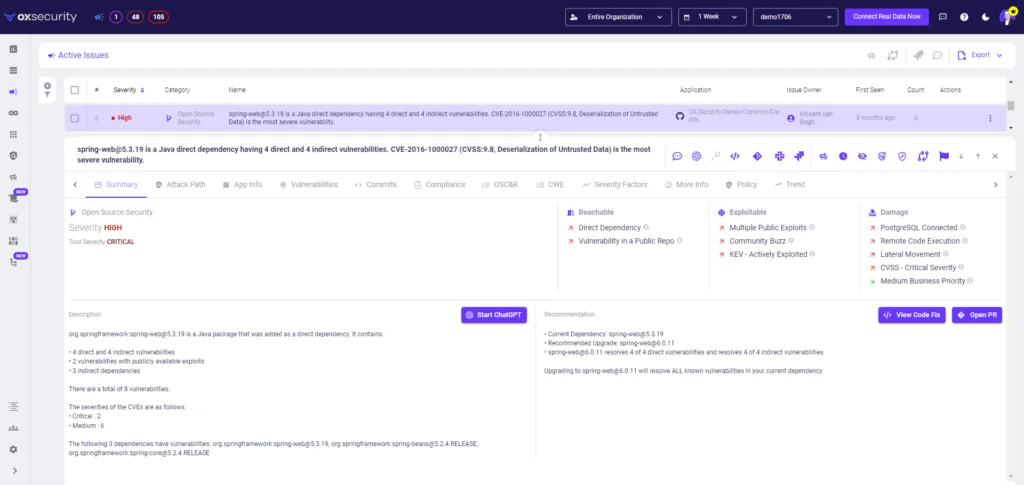Click info icon next to Direct Dependency

coord(646,227)
